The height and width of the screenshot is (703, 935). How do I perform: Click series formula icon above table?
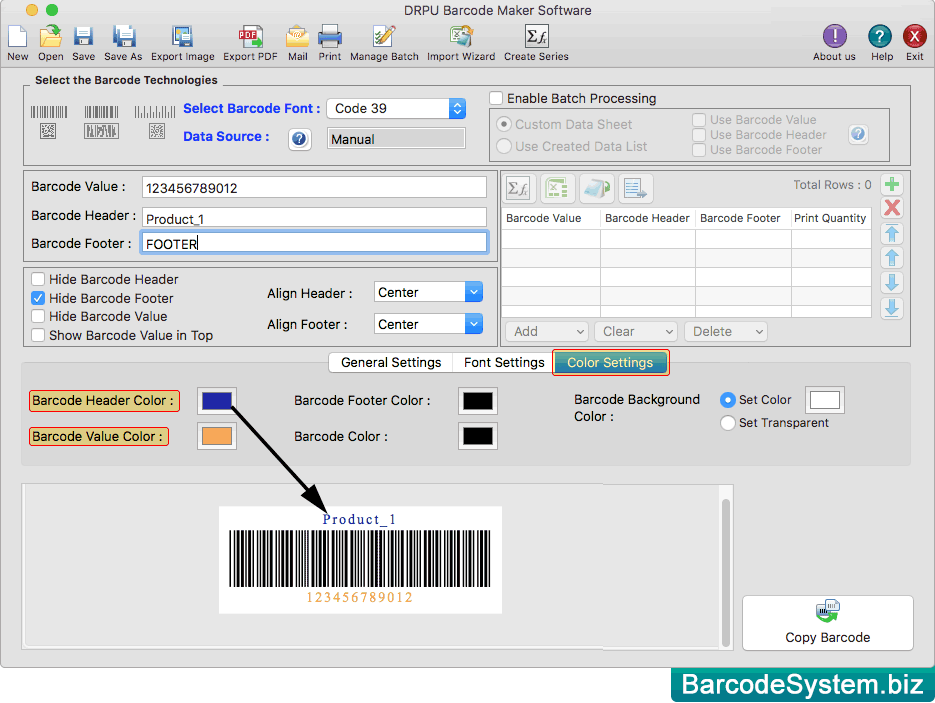coord(519,189)
